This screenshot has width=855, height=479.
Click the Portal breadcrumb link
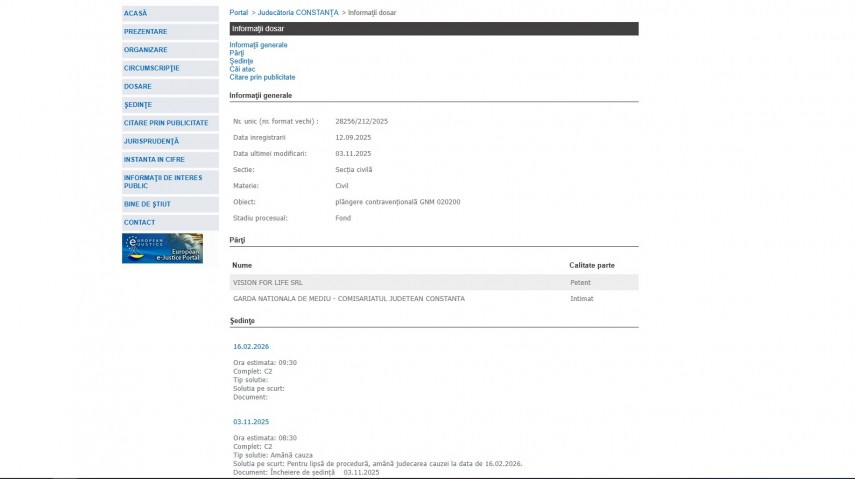point(239,12)
